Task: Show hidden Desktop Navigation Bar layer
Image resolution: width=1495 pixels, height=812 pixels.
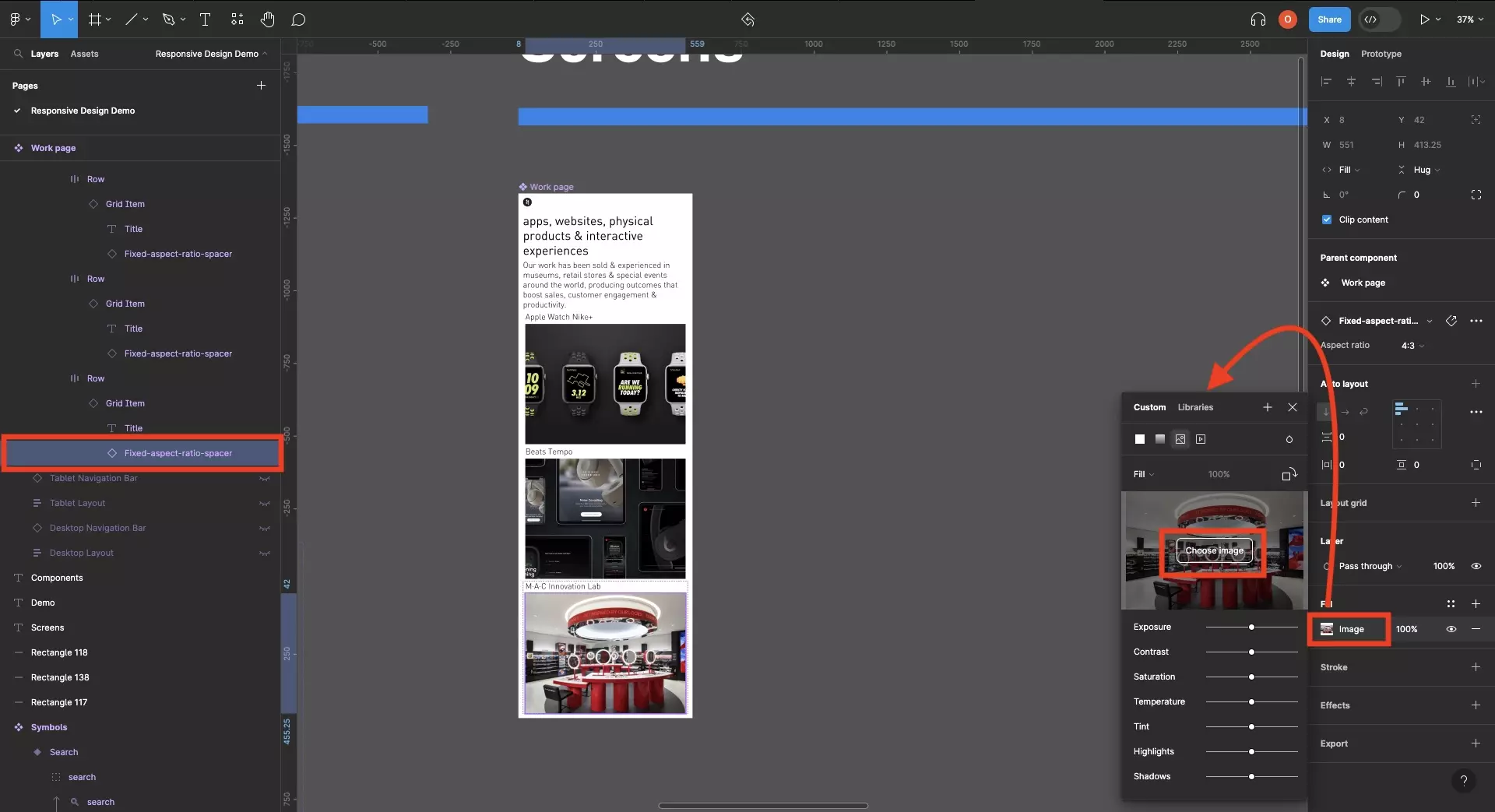Action: 265,528
